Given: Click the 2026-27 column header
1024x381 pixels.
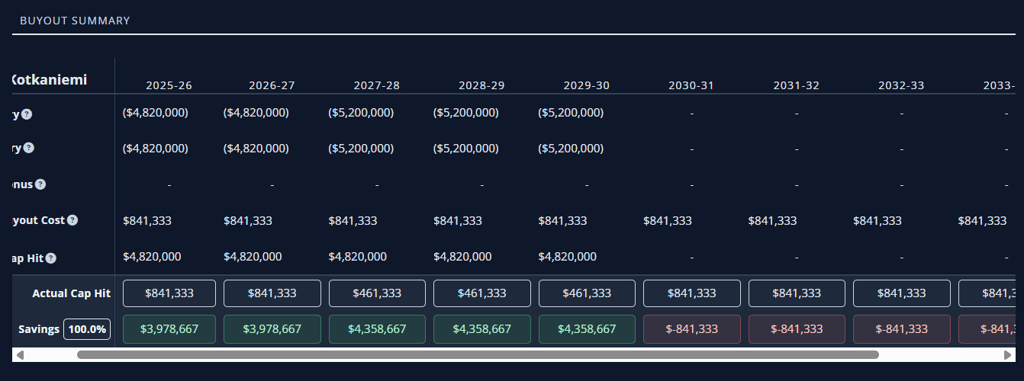Looking at the screenshot, I should [x=272, y=86].
